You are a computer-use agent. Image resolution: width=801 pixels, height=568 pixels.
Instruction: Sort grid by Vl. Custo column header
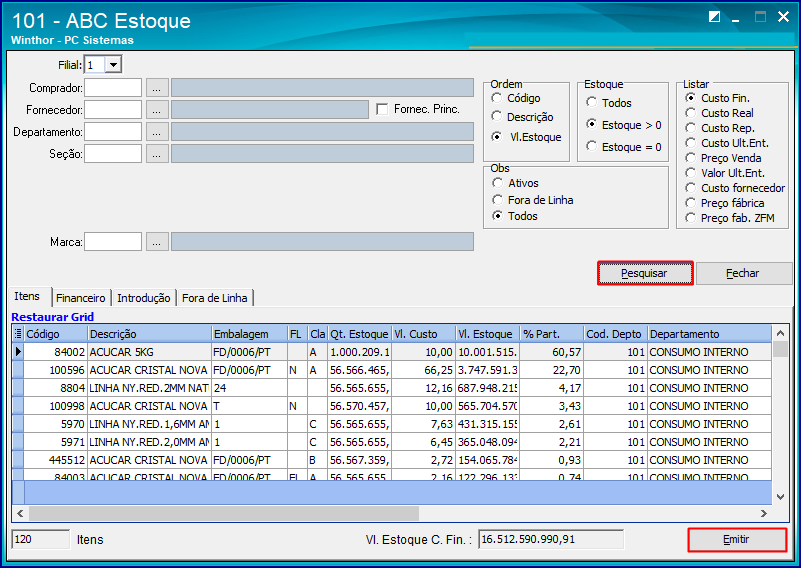coord(423,334)
